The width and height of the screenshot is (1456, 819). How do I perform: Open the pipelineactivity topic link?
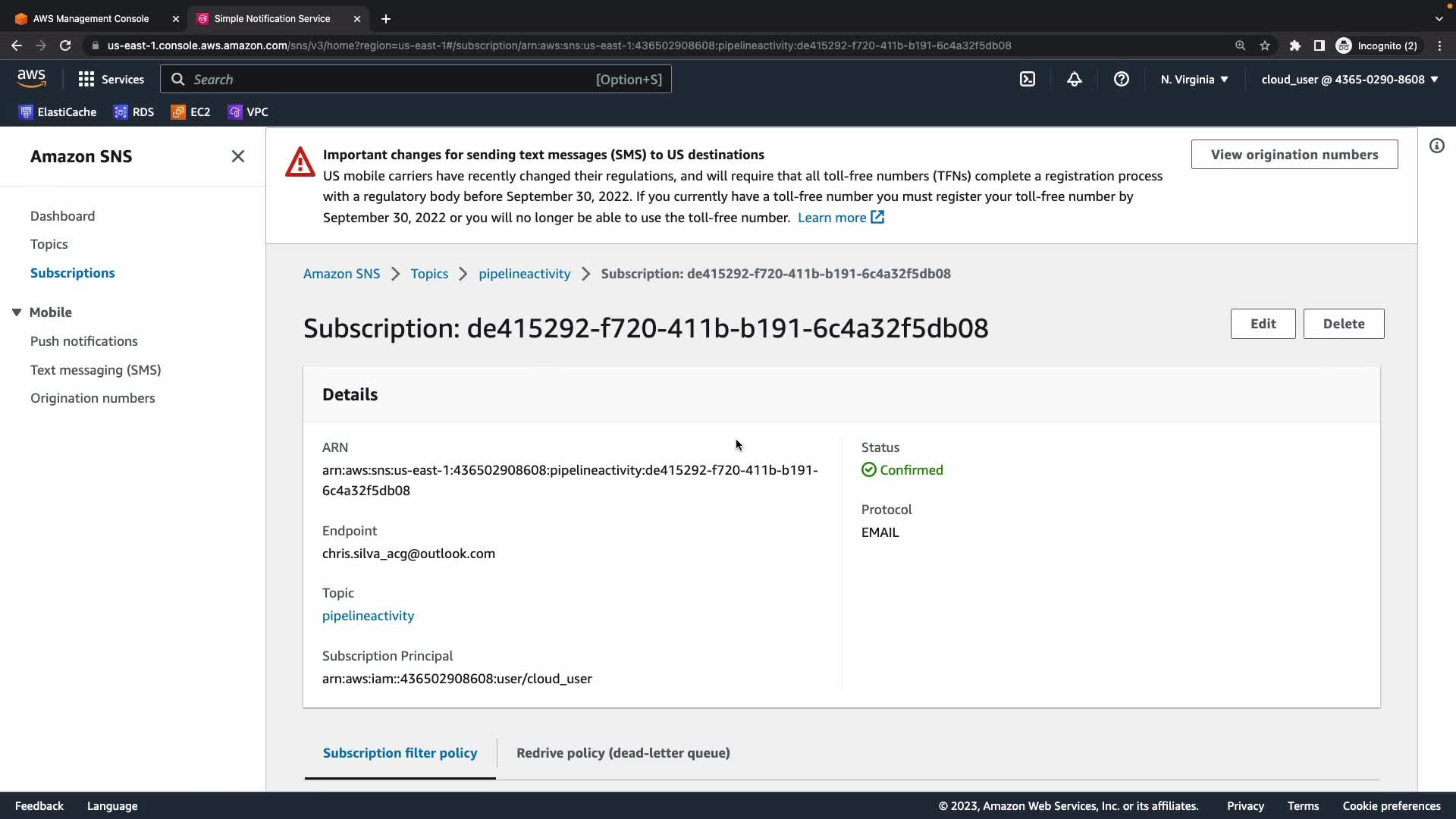pyautogui.click(x=368, y=616)
